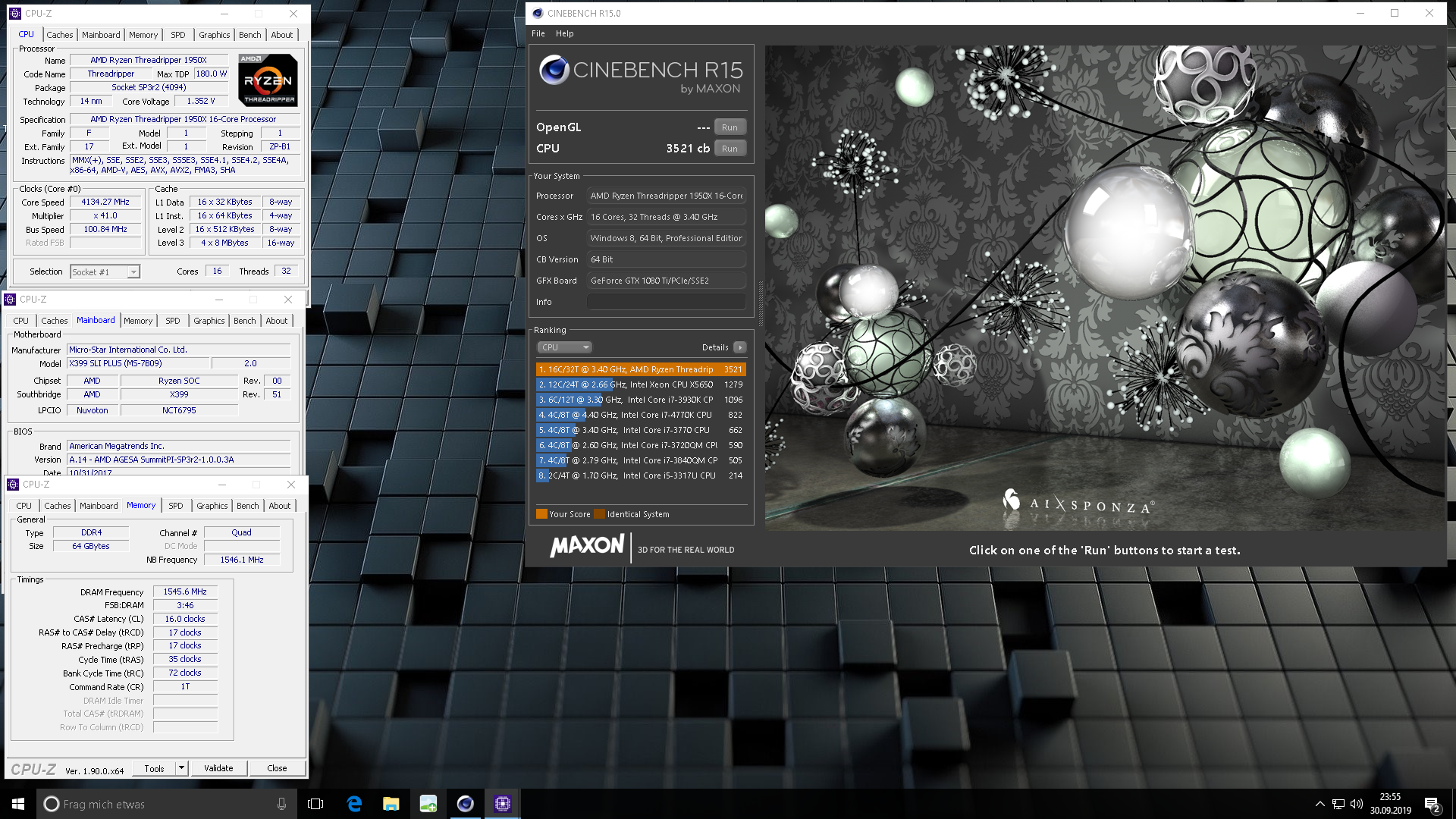Select ranking row Intel Core i7-4770K
1456x819 pixels.
[x=641, y=415]
